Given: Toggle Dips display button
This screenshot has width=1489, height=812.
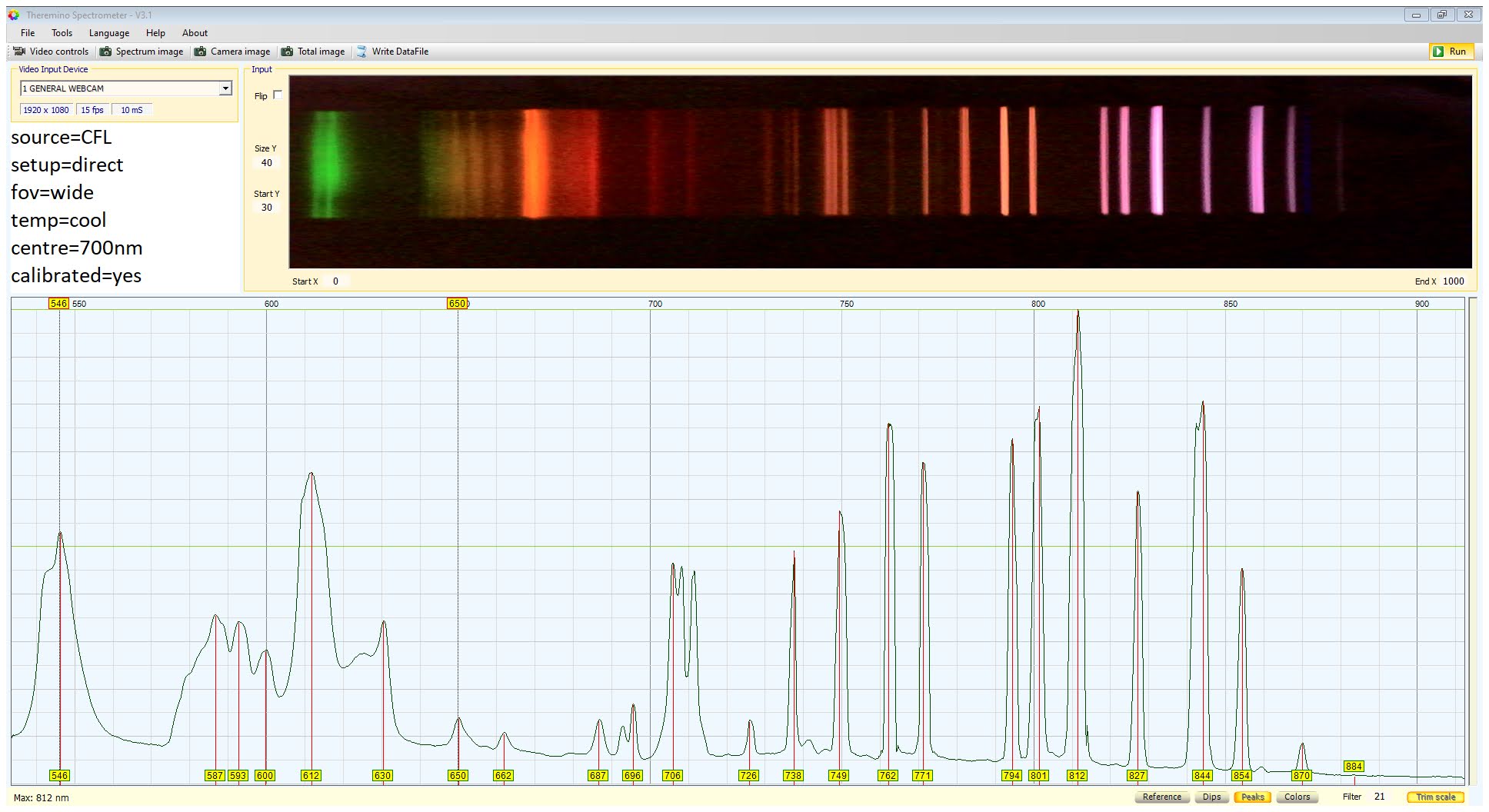Looking at the screenshot, I should (1211, 797).
